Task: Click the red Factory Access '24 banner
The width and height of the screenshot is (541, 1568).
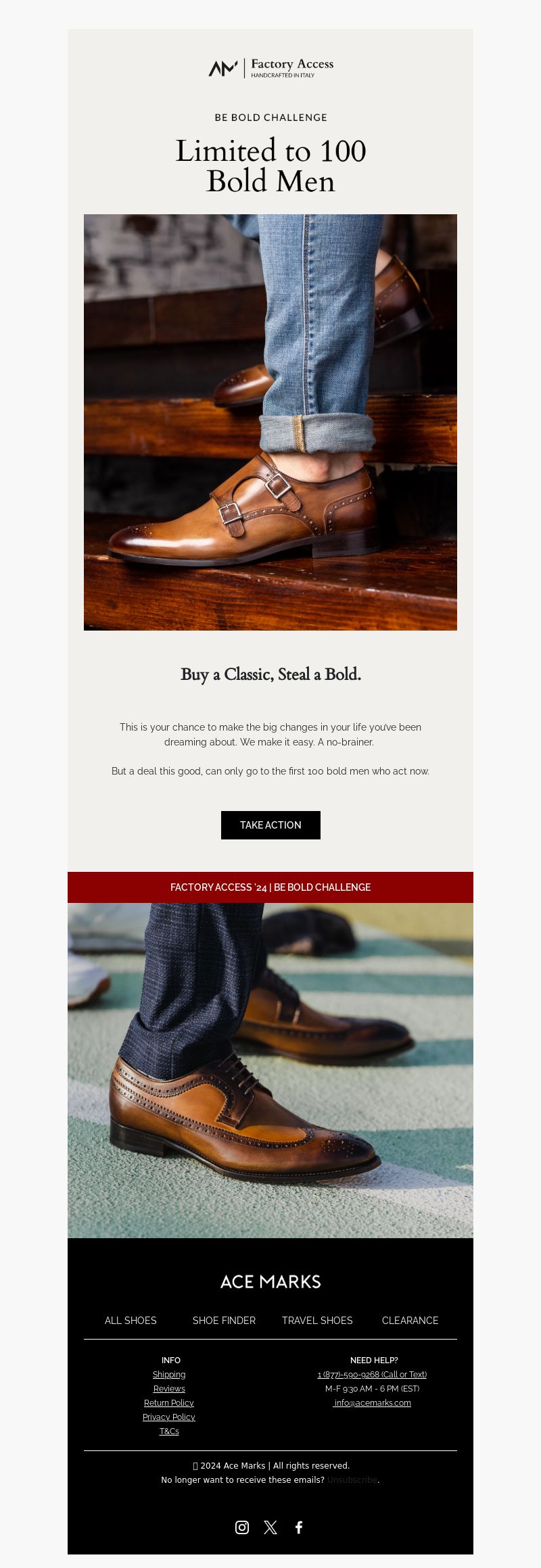Action: tap(270, 887)
